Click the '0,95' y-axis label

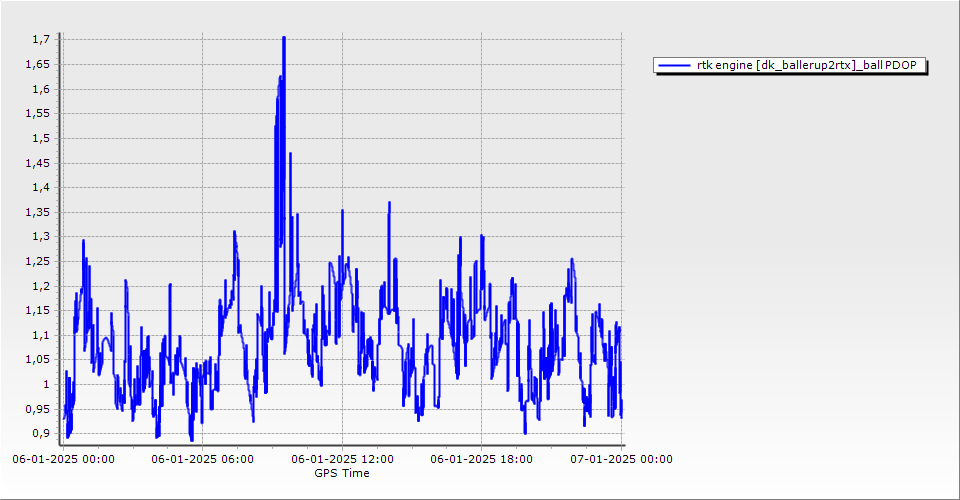pos(38,409)
